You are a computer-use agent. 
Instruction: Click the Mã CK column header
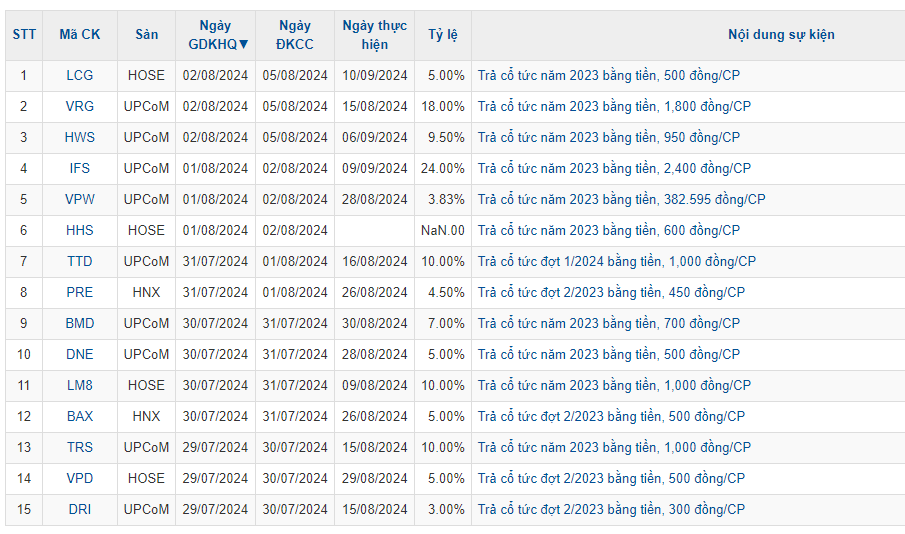(x=80, y=35)
